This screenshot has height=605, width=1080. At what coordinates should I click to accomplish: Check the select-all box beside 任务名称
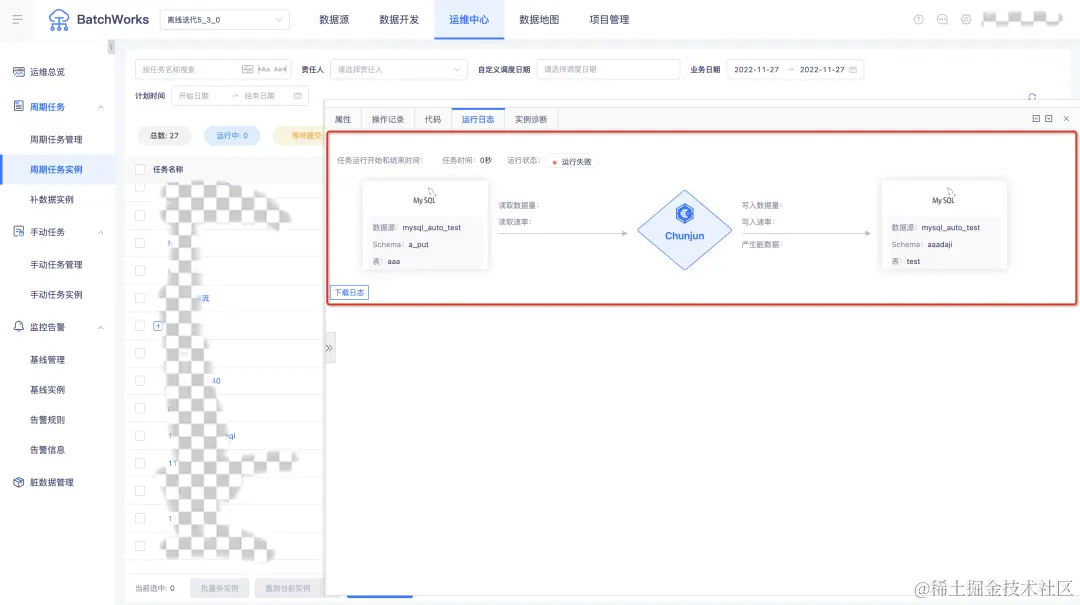click(140, 169)
